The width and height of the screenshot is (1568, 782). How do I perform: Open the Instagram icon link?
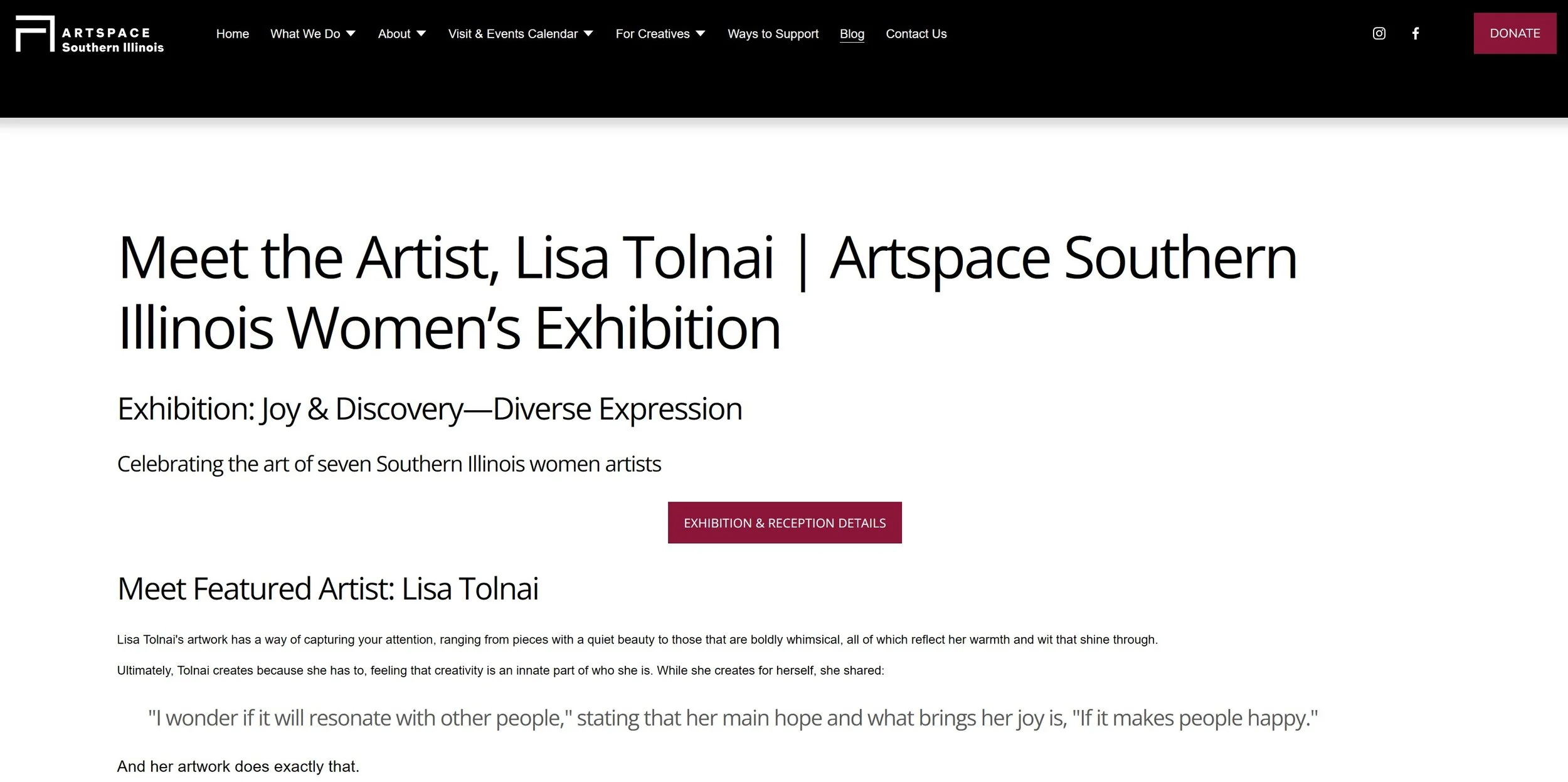pos(1379,33)
